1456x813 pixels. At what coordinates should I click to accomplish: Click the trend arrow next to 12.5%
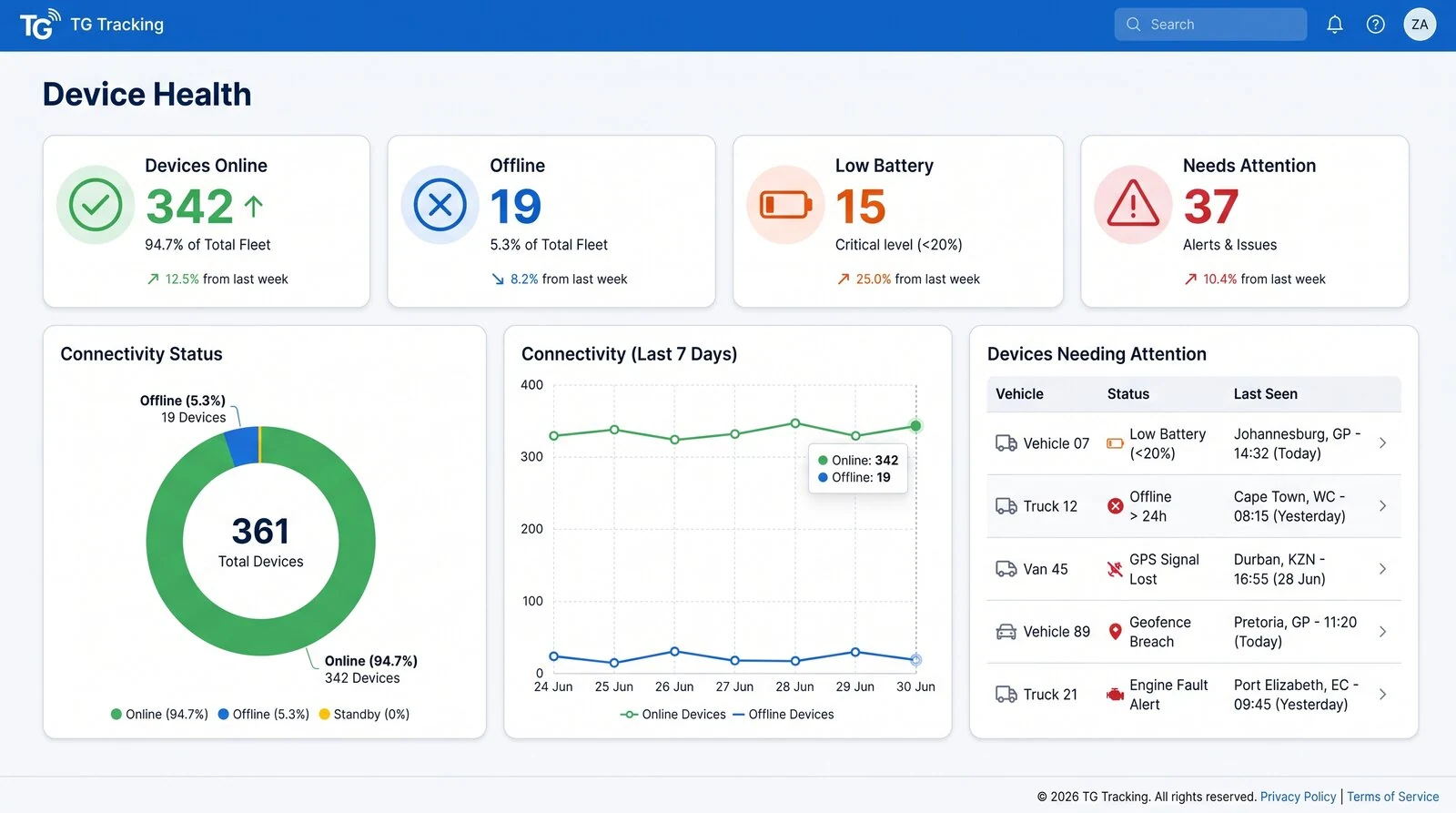click(153, 279)
